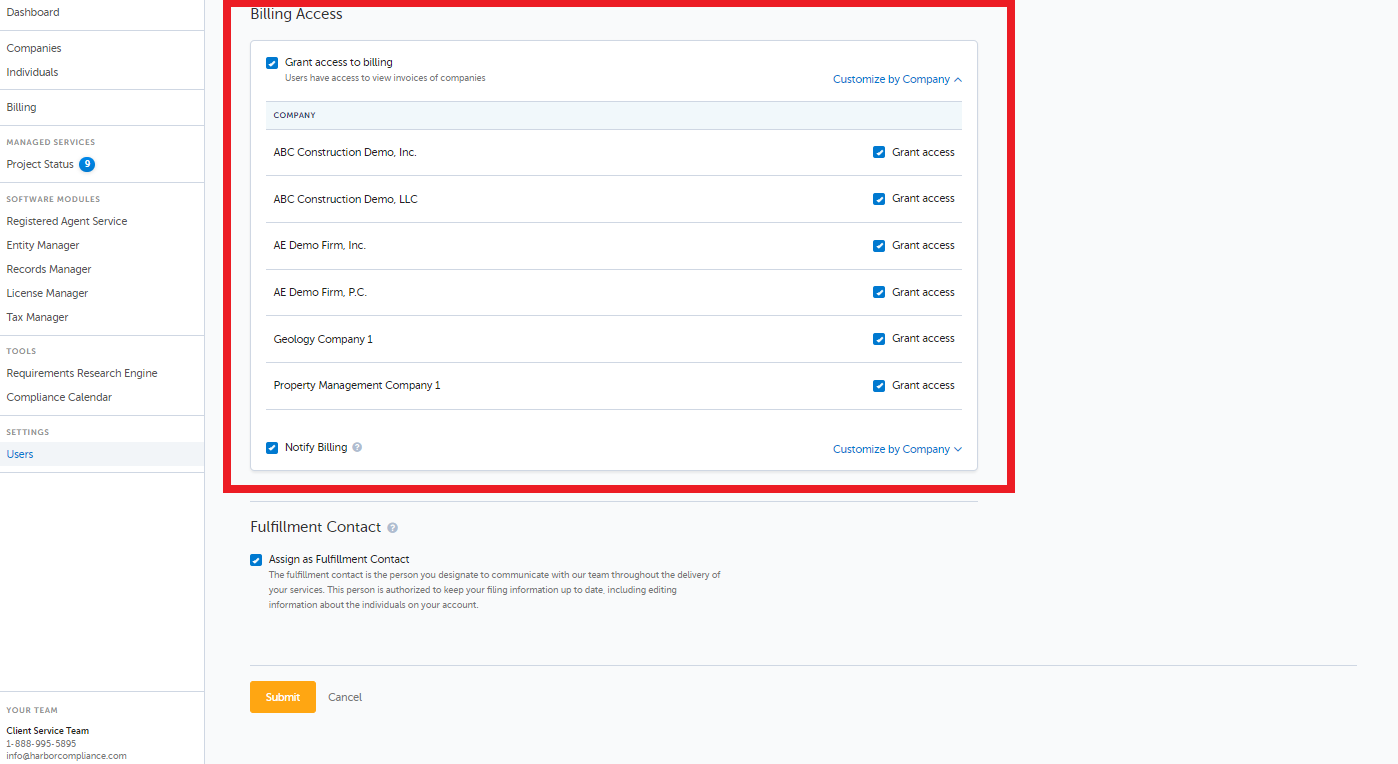Open Records Manager module
The image size is (1398, 764).
[49, 269]
